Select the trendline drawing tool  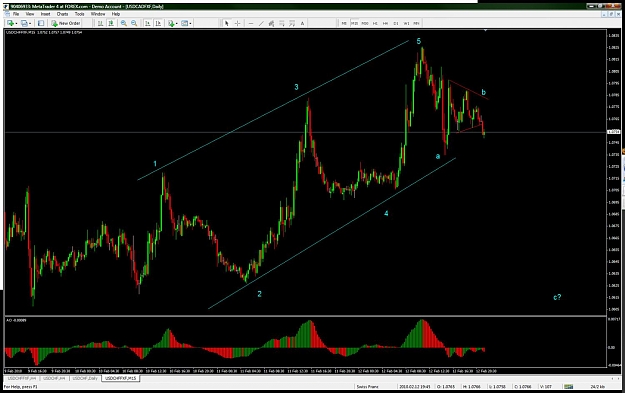coord(261,24)
